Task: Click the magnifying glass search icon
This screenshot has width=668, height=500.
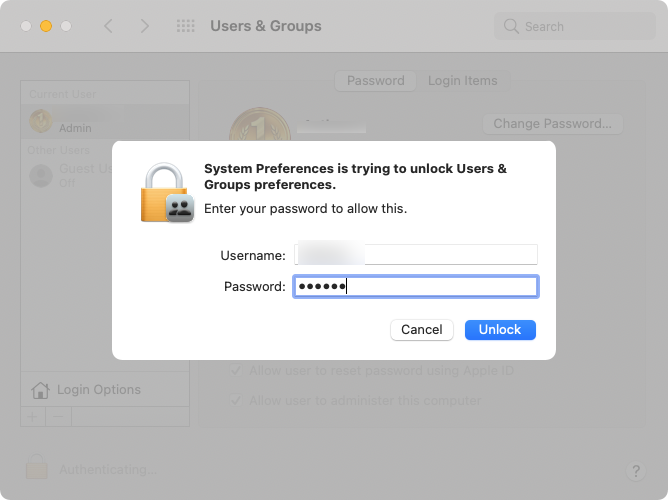Action: pos(511,26)
